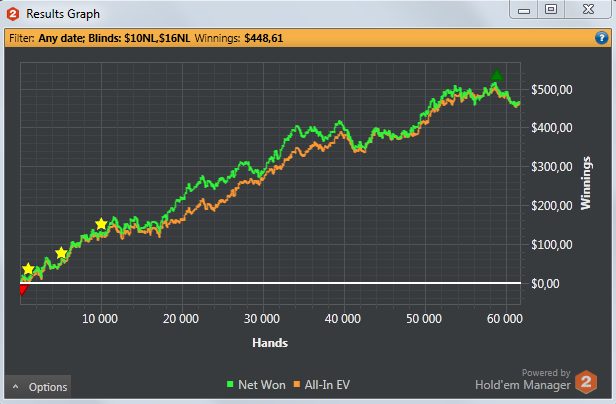Select the red low-point triangle marker
This screenshot has height=404, width=616.
pos(24,290)
